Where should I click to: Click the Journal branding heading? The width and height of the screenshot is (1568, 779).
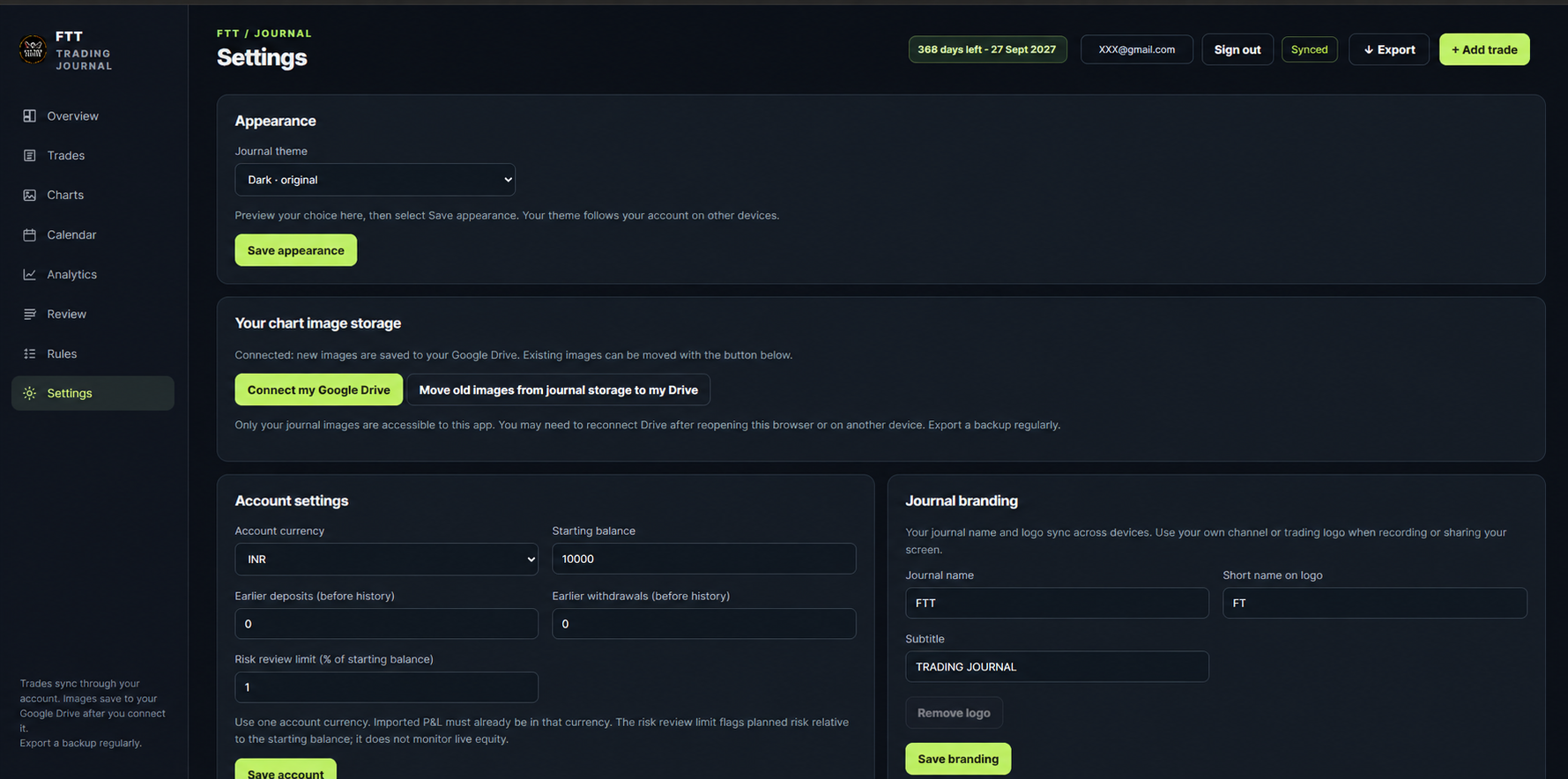(962, 501)
